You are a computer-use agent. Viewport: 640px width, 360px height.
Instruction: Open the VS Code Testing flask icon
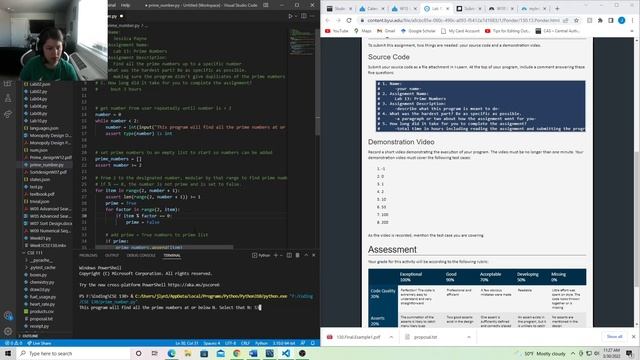[8, 98]
